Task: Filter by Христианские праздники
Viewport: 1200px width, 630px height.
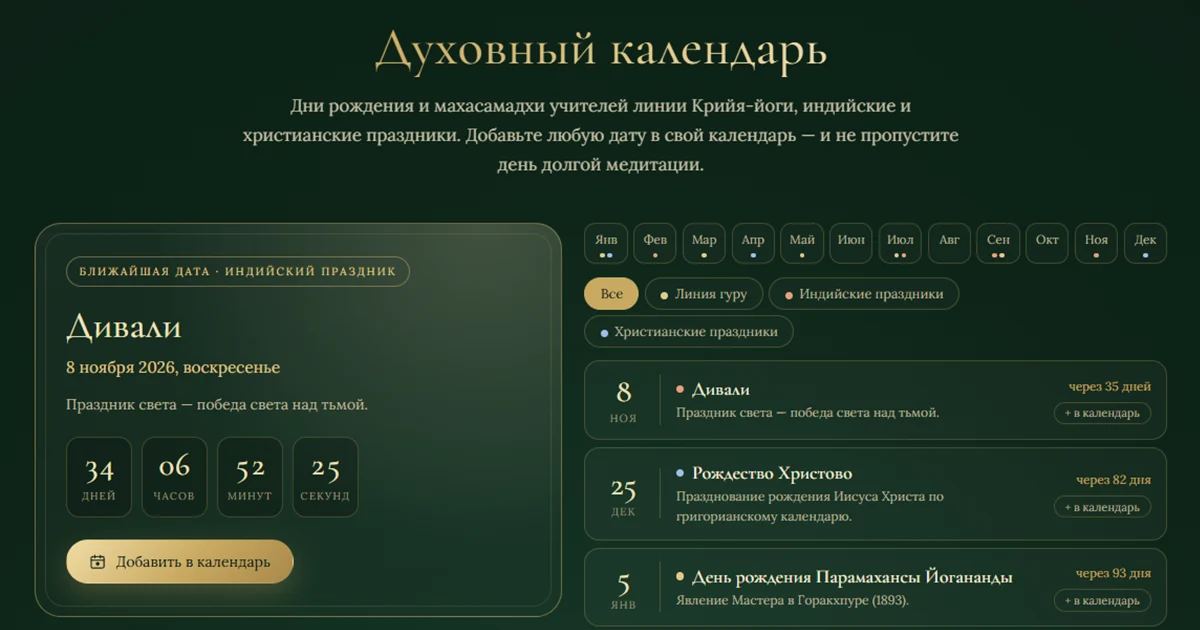Action: tap(689, 331)
